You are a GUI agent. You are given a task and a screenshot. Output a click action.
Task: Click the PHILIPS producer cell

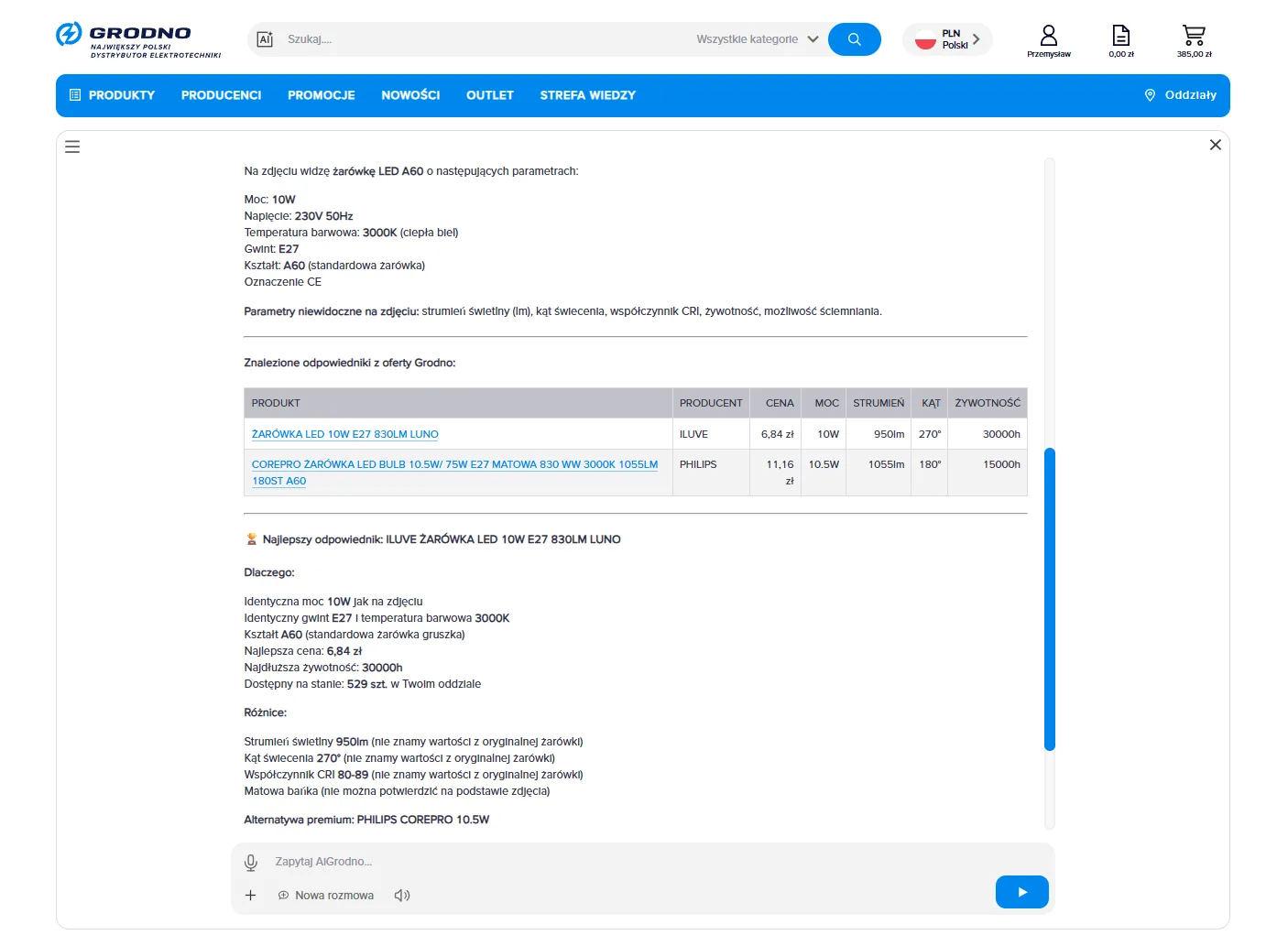[x=711, y=473]
